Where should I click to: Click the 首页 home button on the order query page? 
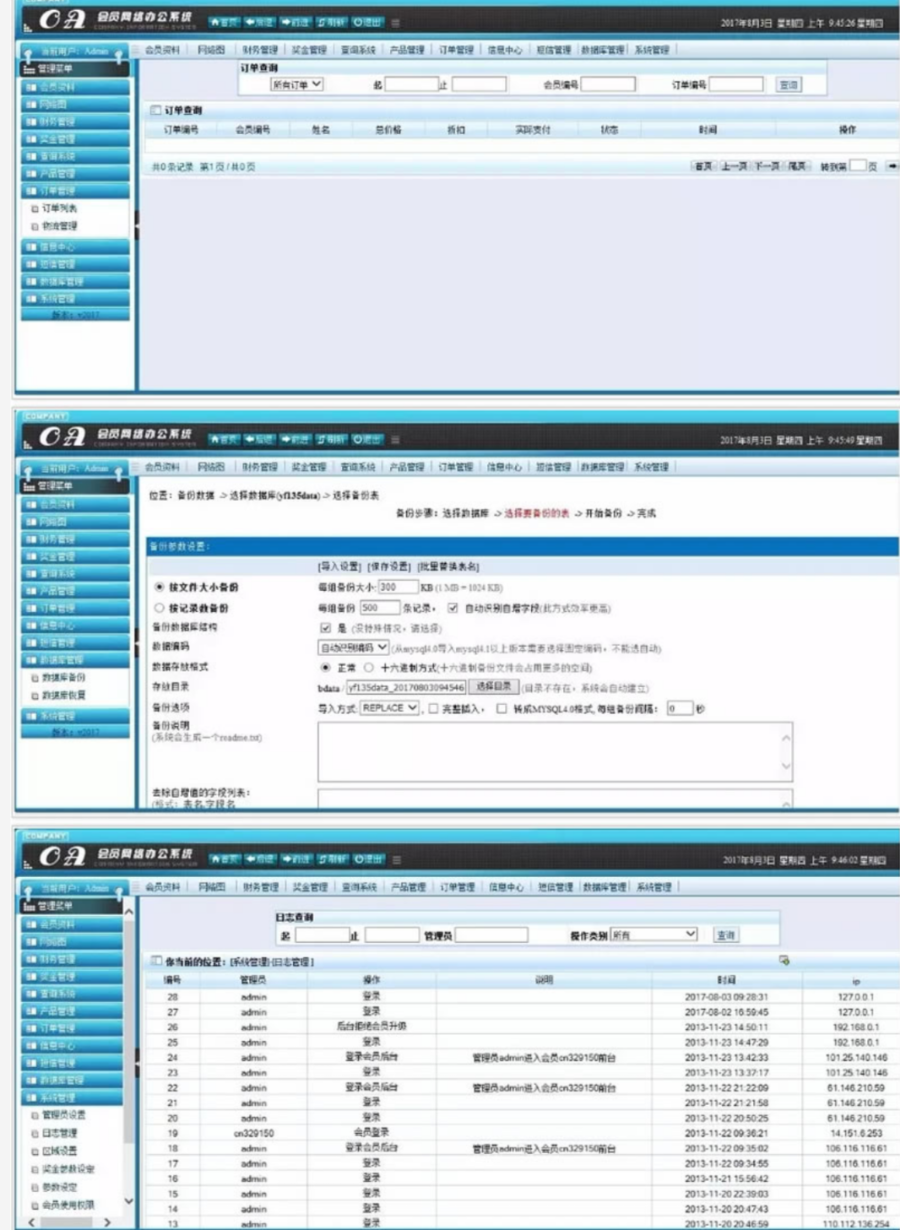click(x=223, y=22)
